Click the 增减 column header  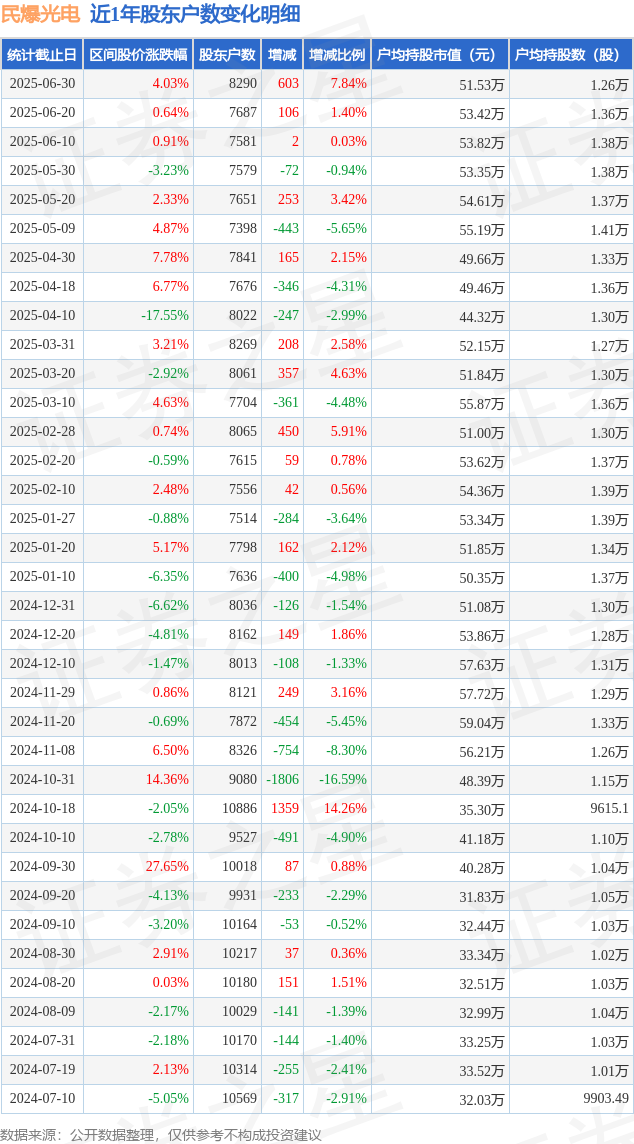[282, 55]
